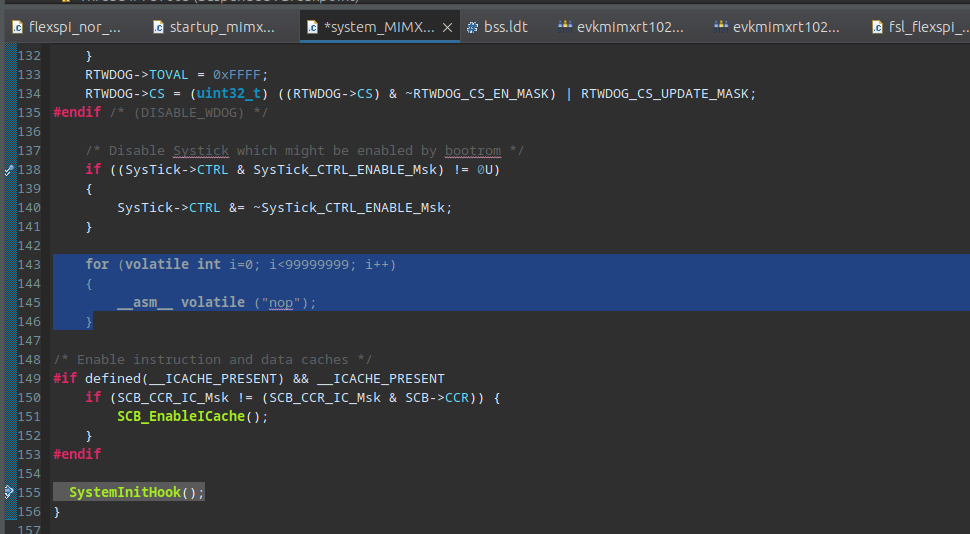The width and height of the screenshot is (970, 534).
Task: Click the breakpoint marker on line 138
Action: tap(10, 170)
